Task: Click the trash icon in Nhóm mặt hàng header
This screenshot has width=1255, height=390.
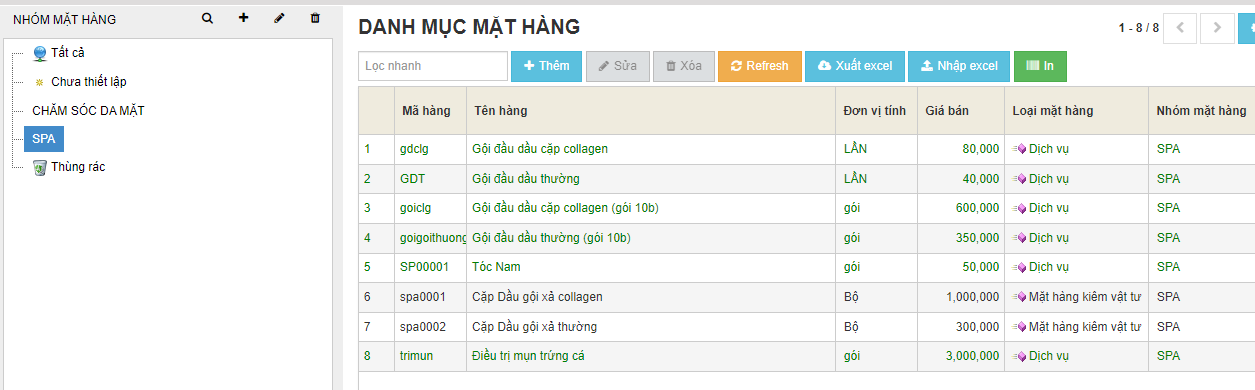Action: pos(315,18)
